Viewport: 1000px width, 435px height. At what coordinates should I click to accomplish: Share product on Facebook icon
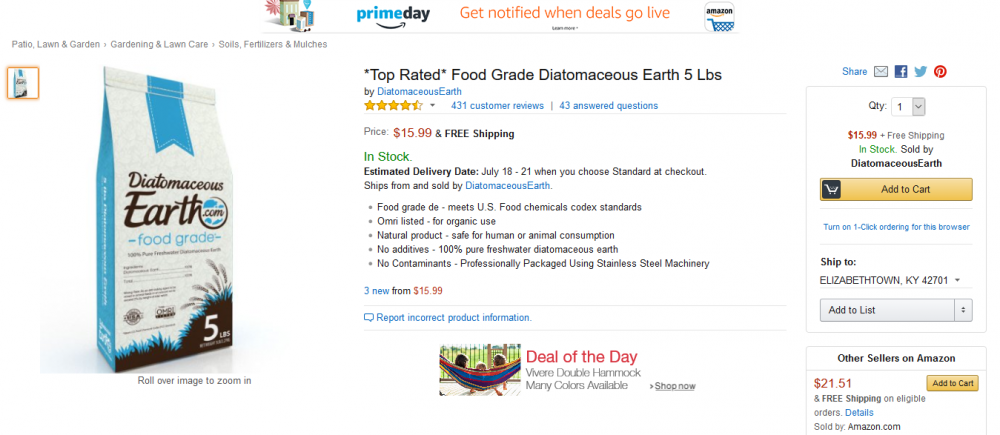pos(901,72)
